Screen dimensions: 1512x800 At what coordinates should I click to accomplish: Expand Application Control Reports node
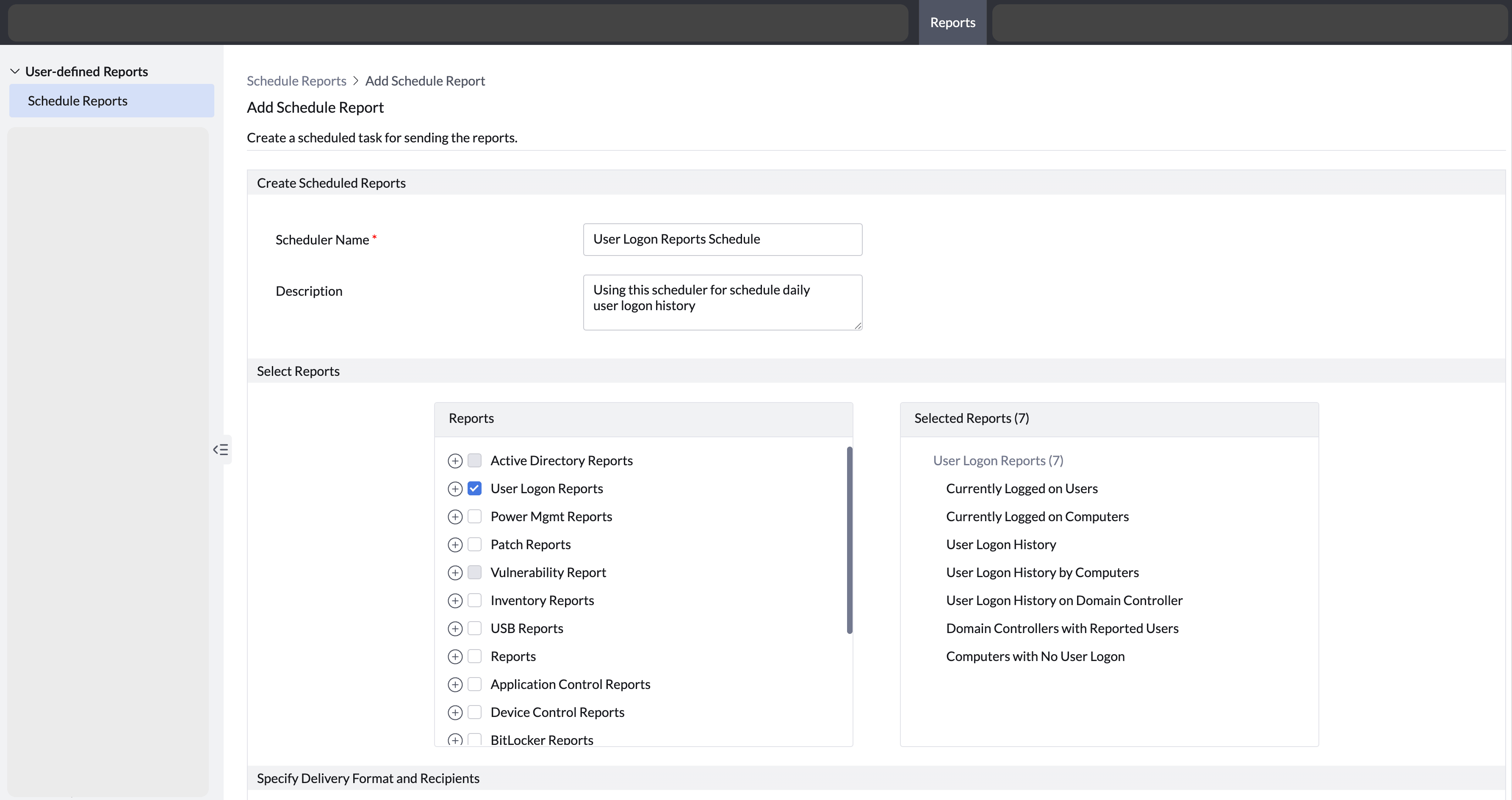pos(455,685)
